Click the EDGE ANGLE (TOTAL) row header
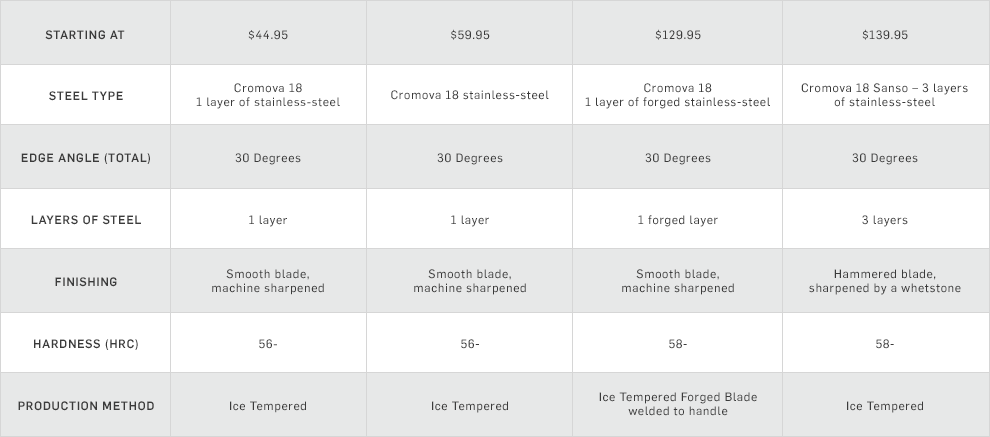Viewport: 990px width, 437px height. point(86,158)
